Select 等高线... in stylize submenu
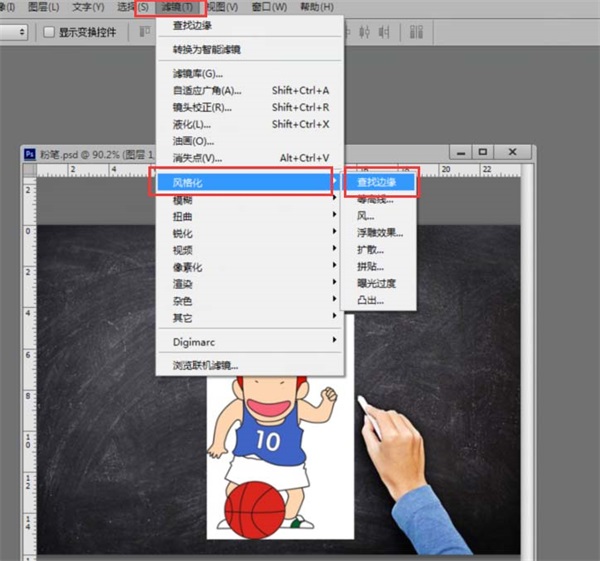Viewport: 600px width, 561px height. (378, 199)
